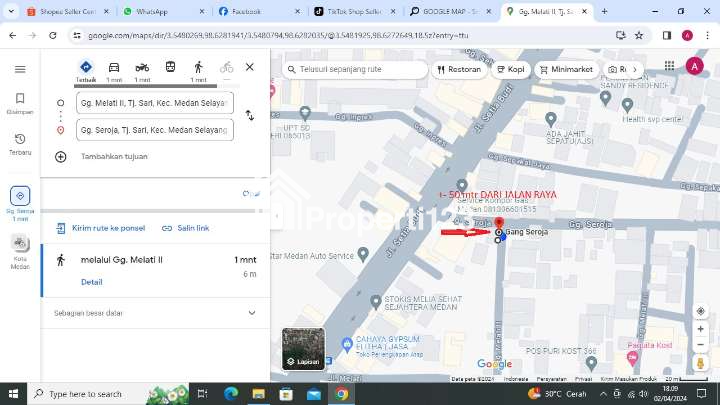
Task: Switch to Shopee Seller Centre tab
Action: click(68, 11)
